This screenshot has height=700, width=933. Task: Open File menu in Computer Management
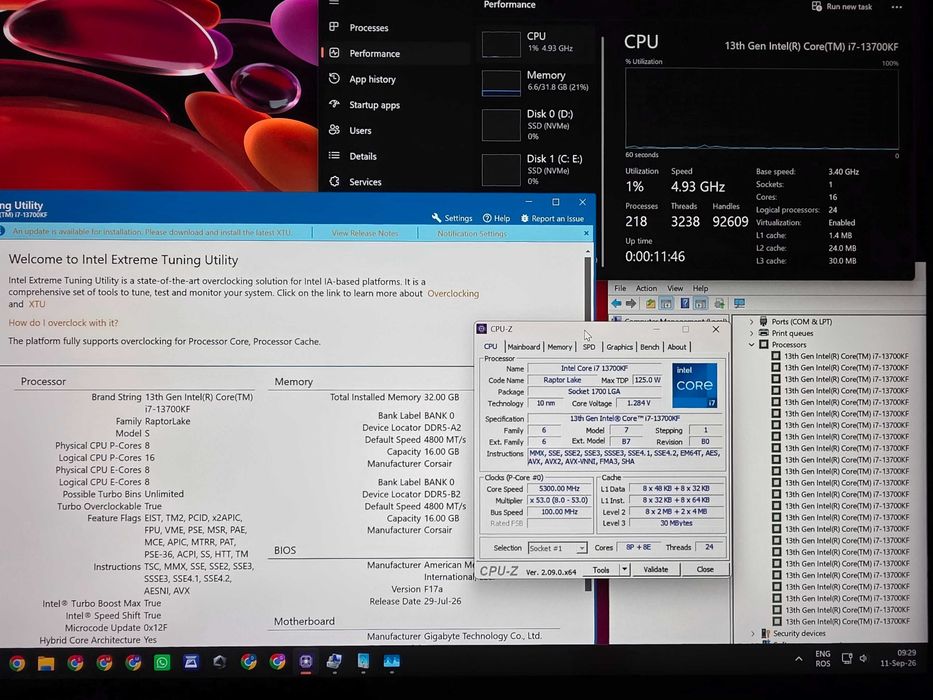point(620,288)
